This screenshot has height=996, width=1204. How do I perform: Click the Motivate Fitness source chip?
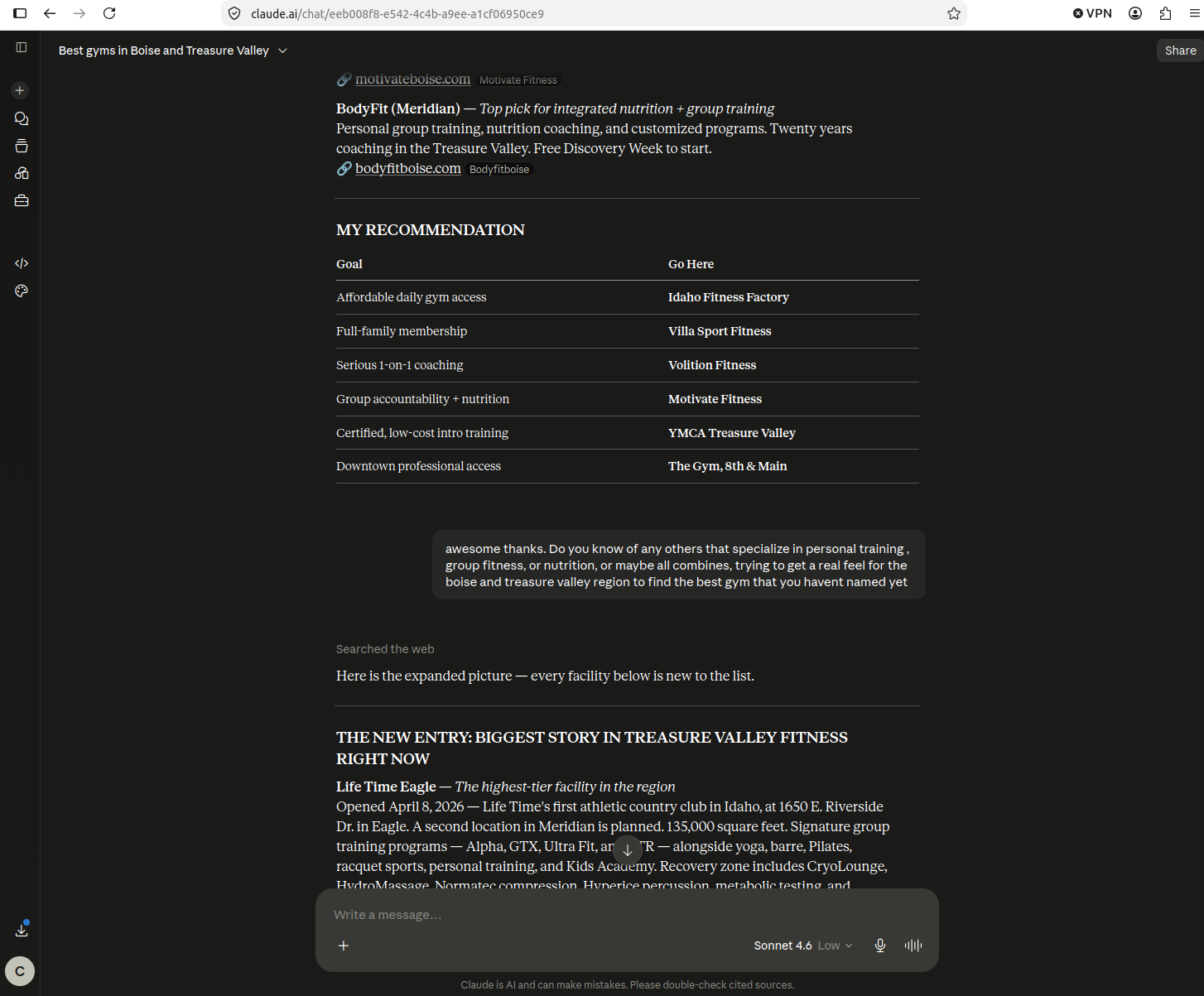(518, 80)
